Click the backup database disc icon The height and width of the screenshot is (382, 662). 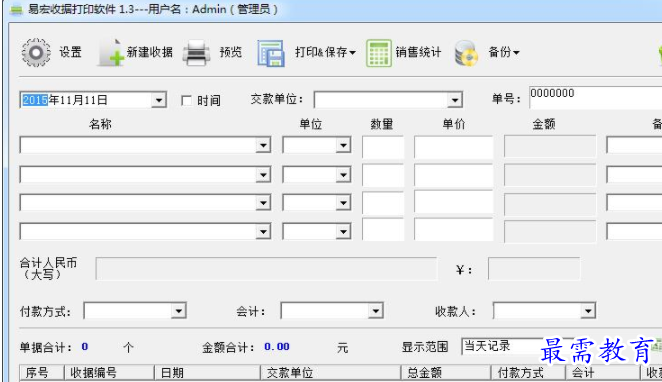(x=466, y=53)
